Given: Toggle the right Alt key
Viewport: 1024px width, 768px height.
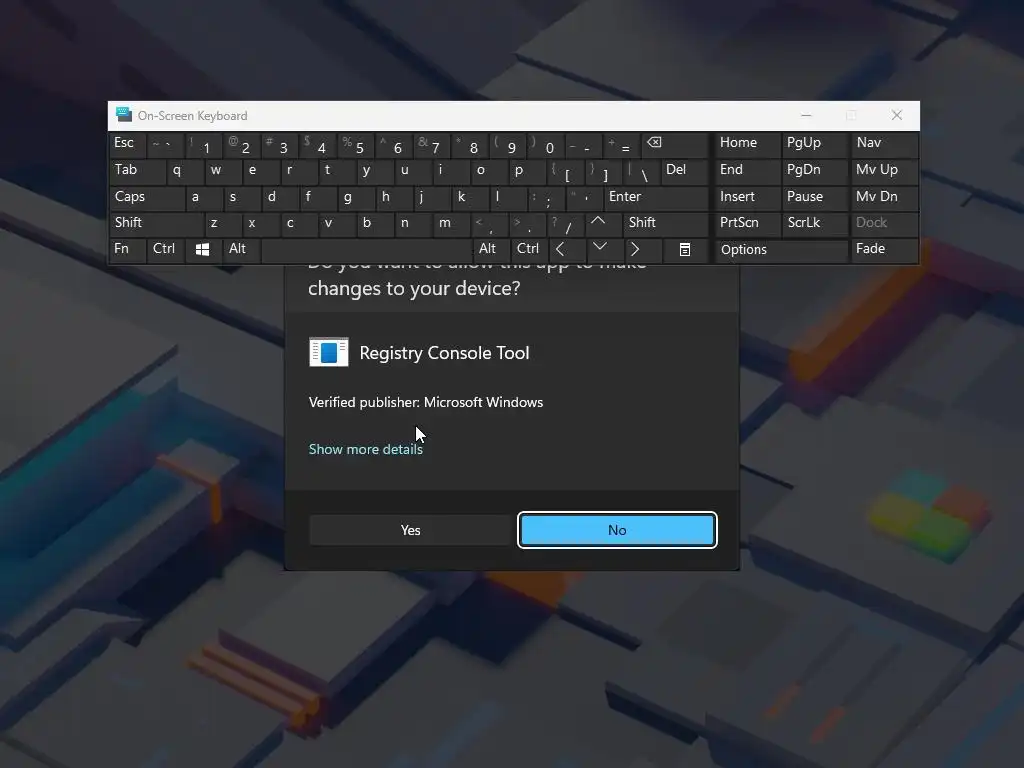Looking at the screenshot, I should coord(490,249).
